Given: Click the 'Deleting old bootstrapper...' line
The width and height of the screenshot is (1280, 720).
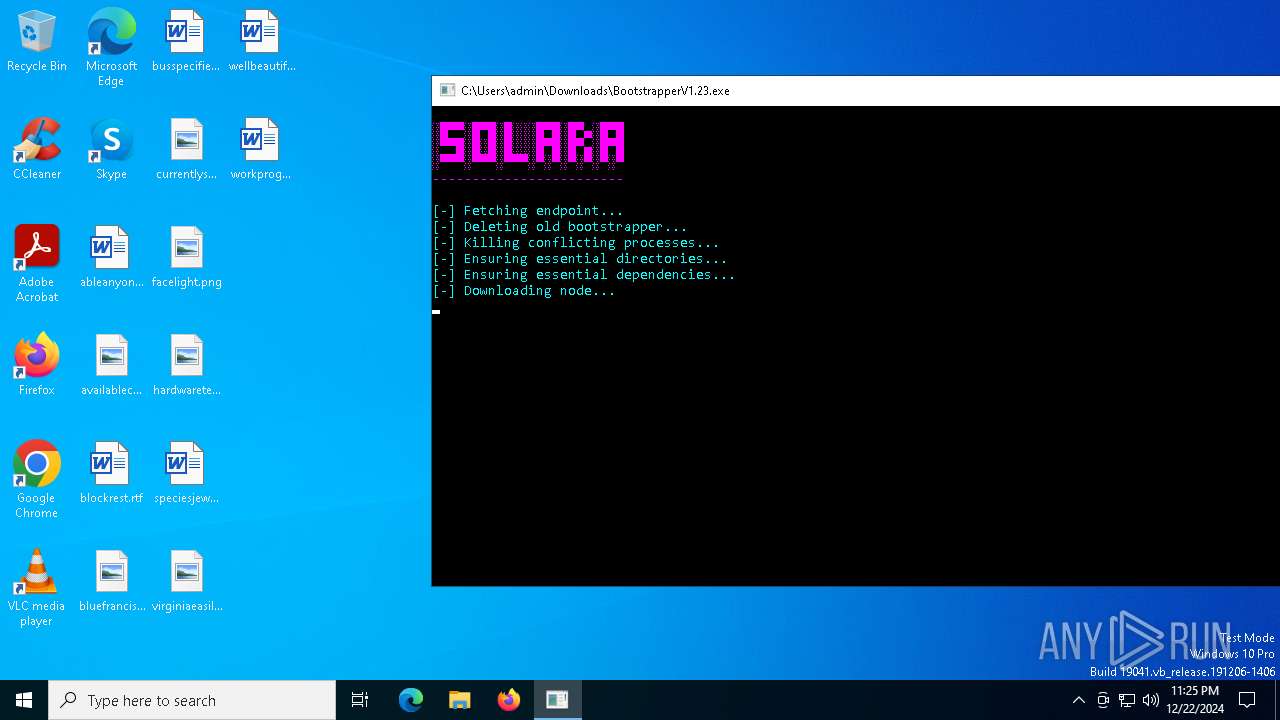Looking at the screenshot, I should 559,226.
